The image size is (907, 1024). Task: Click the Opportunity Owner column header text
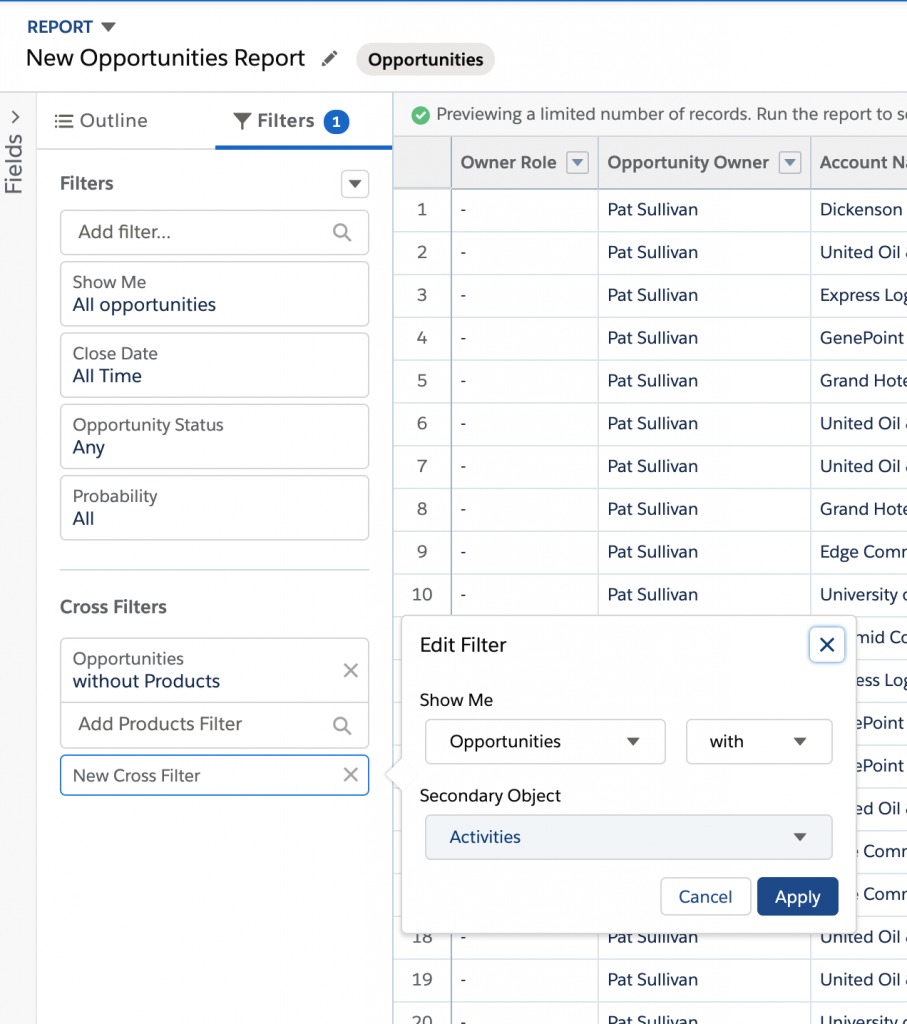point(688,163)
